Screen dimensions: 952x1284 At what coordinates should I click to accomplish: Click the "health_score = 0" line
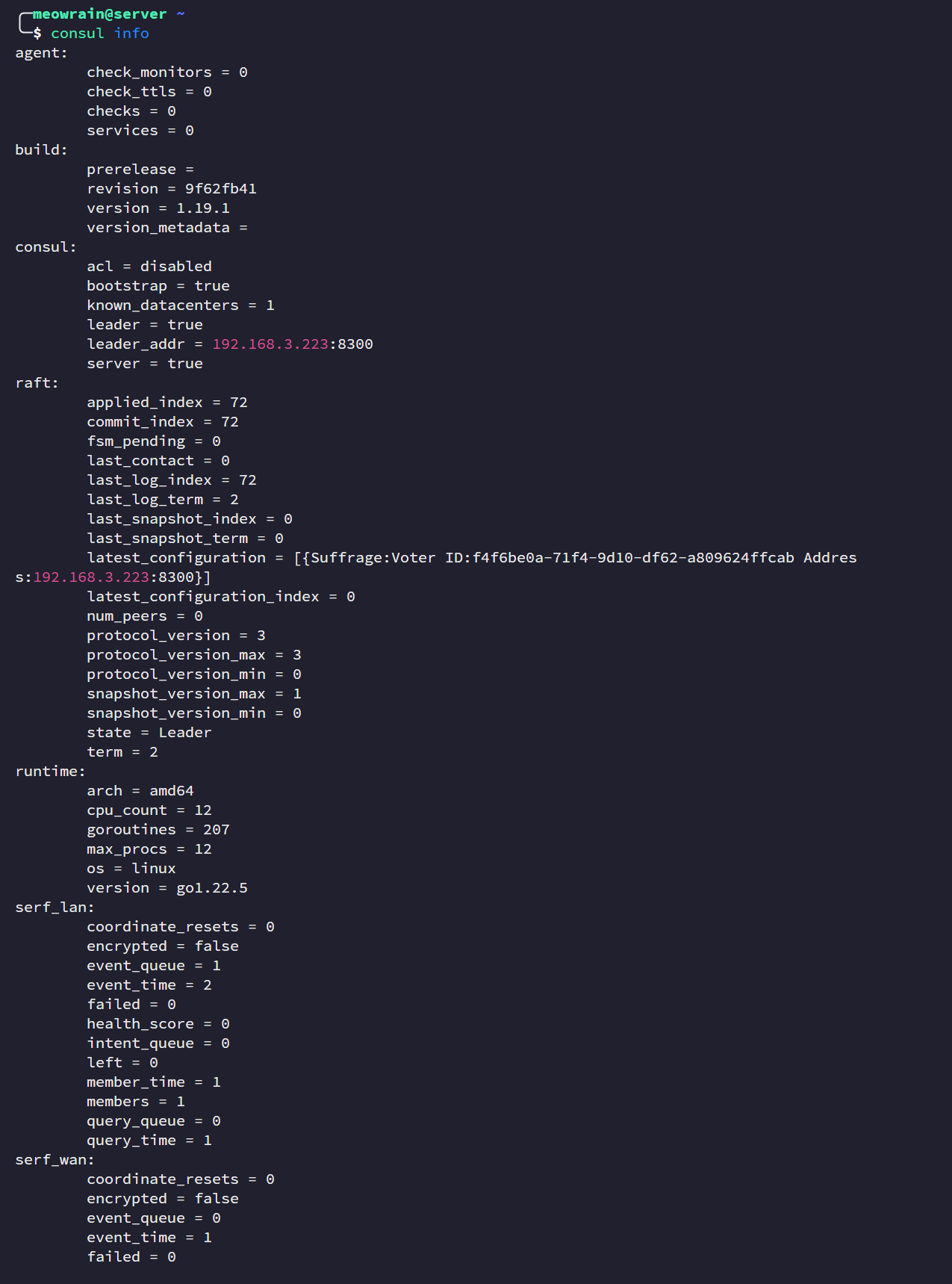(x=158, y=1024)
